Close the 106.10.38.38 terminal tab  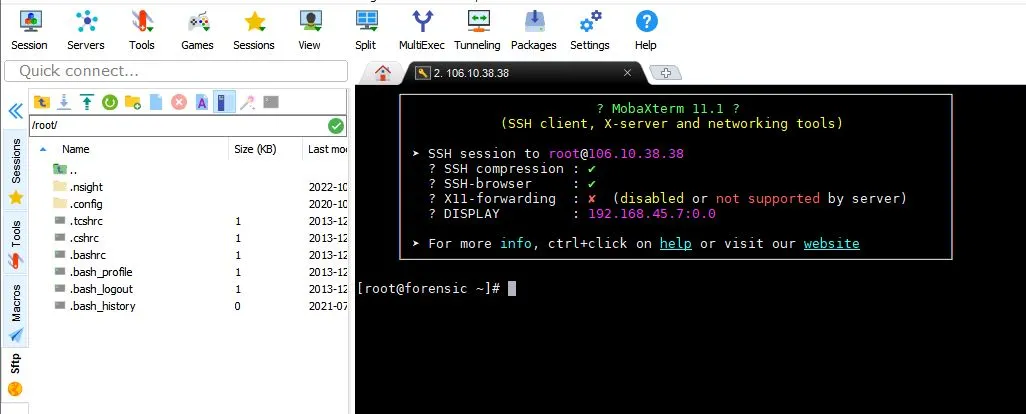[627, 73]
